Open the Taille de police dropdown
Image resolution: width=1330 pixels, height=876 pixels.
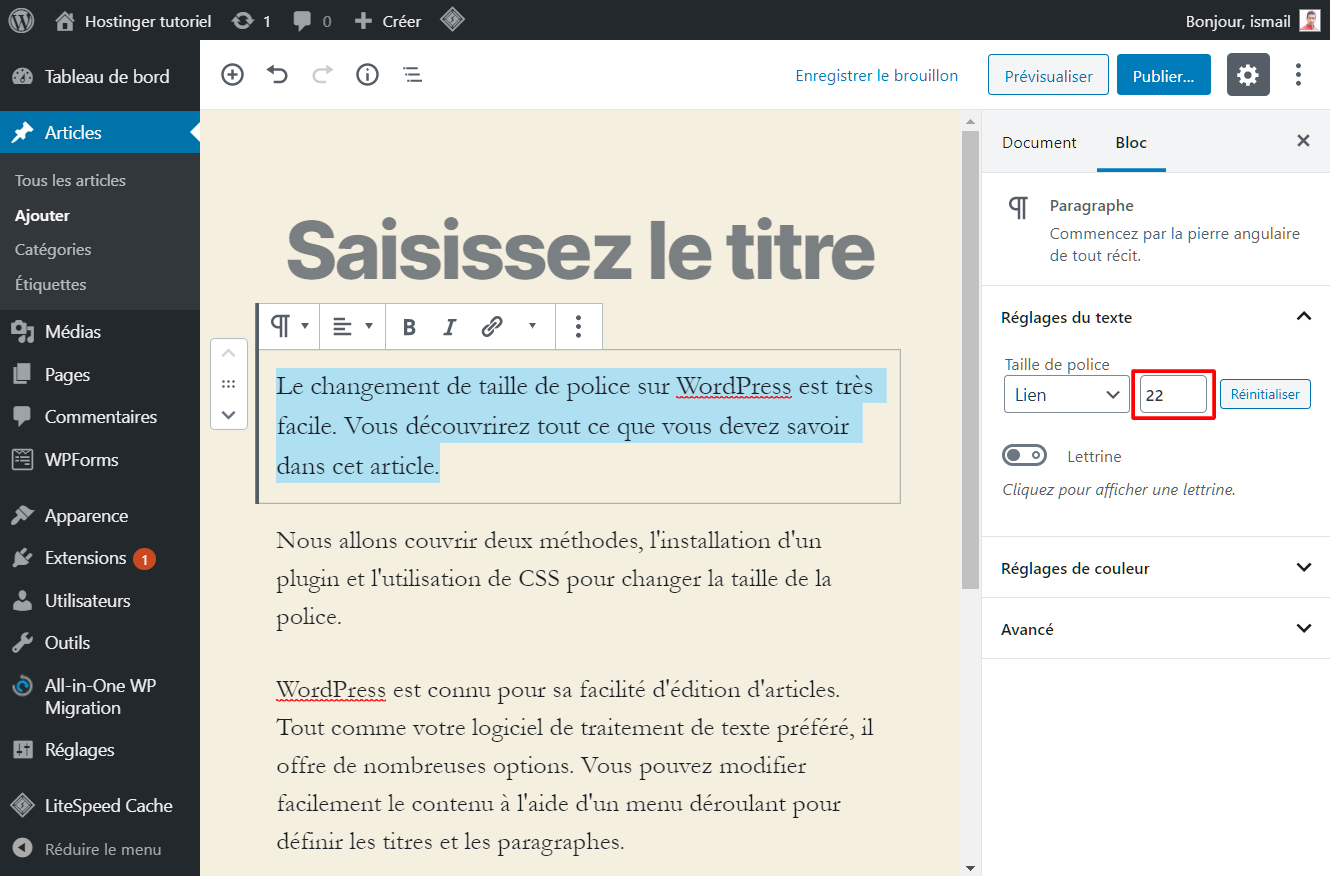[1066, 394]
